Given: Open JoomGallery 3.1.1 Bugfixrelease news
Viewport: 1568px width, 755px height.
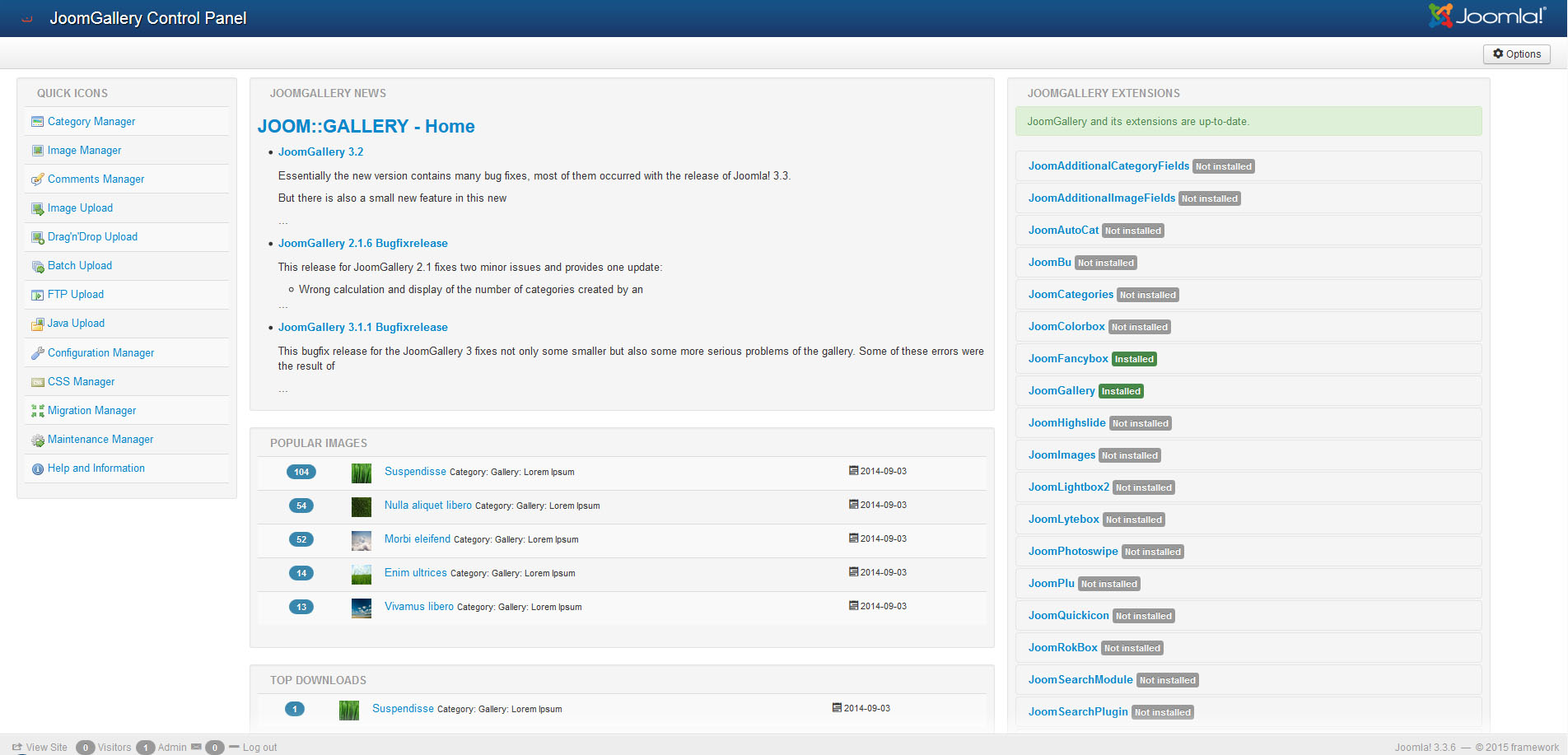Looking at the screenshot, I should click(x=362, y=327).
